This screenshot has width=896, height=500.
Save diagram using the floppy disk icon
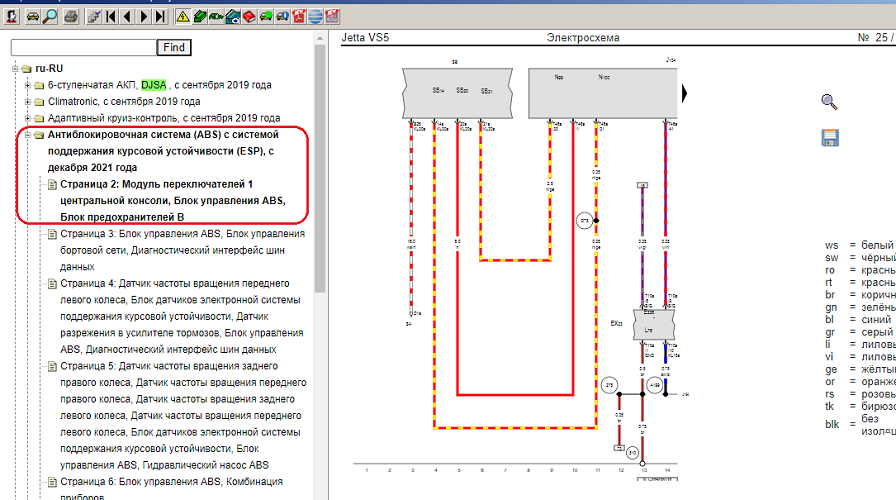click(830, 138)
